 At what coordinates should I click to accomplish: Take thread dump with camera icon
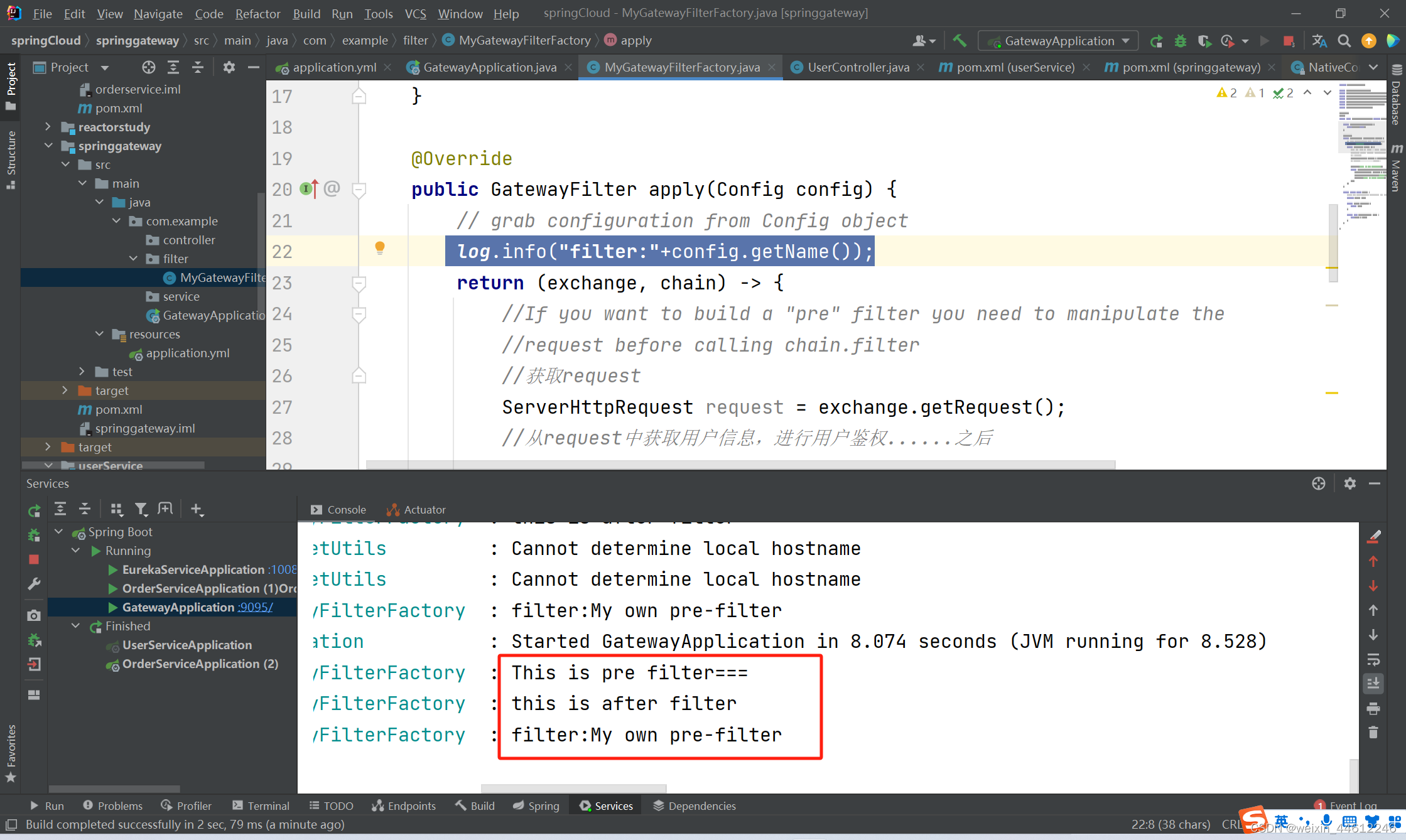click(x=34, y=615)
